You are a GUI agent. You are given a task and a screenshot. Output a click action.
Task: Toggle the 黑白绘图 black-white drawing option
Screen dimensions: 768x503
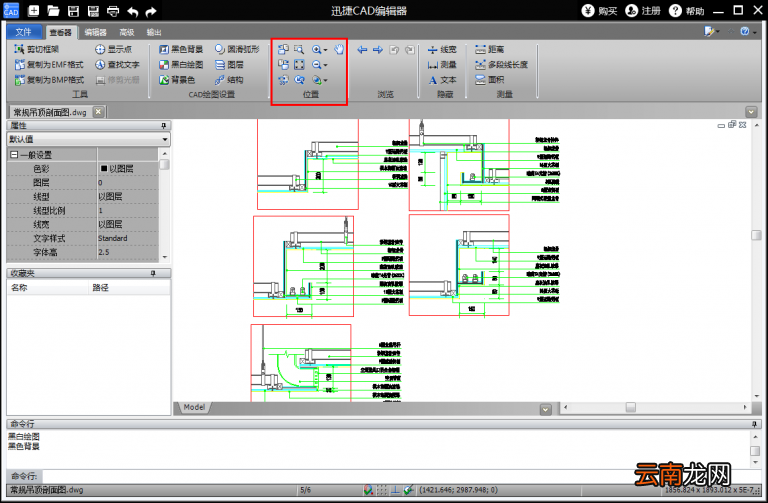181,65
